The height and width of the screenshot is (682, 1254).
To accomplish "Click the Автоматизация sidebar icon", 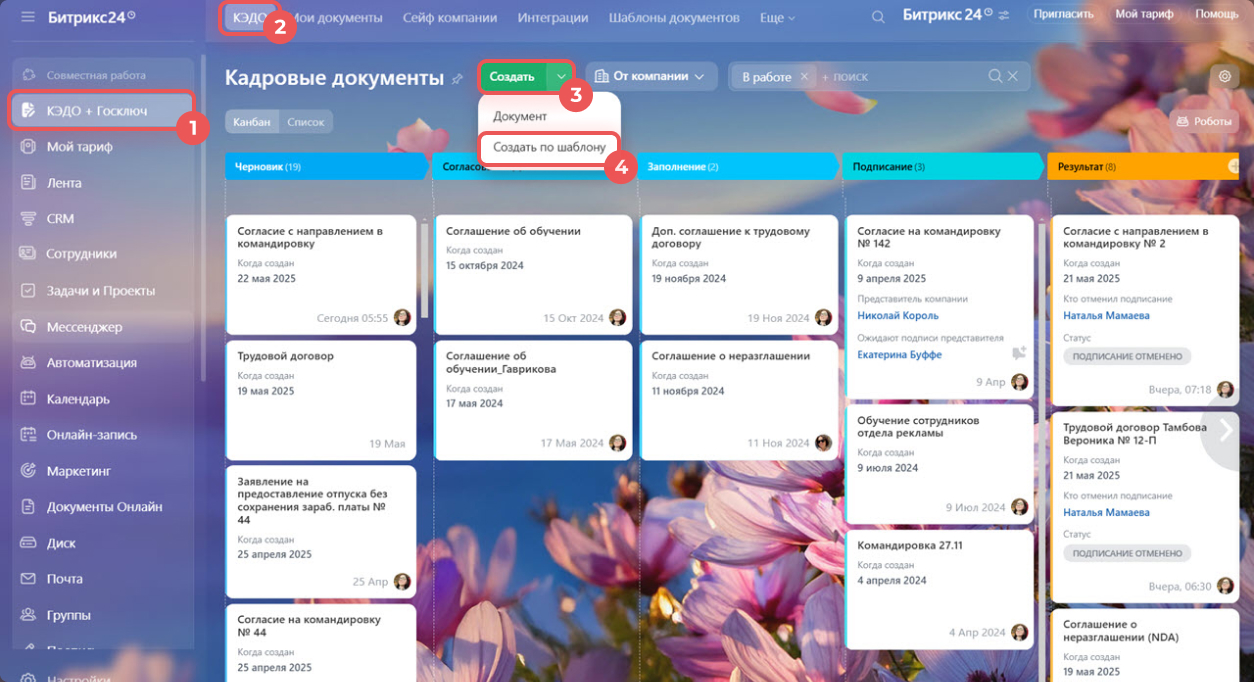I will [28, 363].
